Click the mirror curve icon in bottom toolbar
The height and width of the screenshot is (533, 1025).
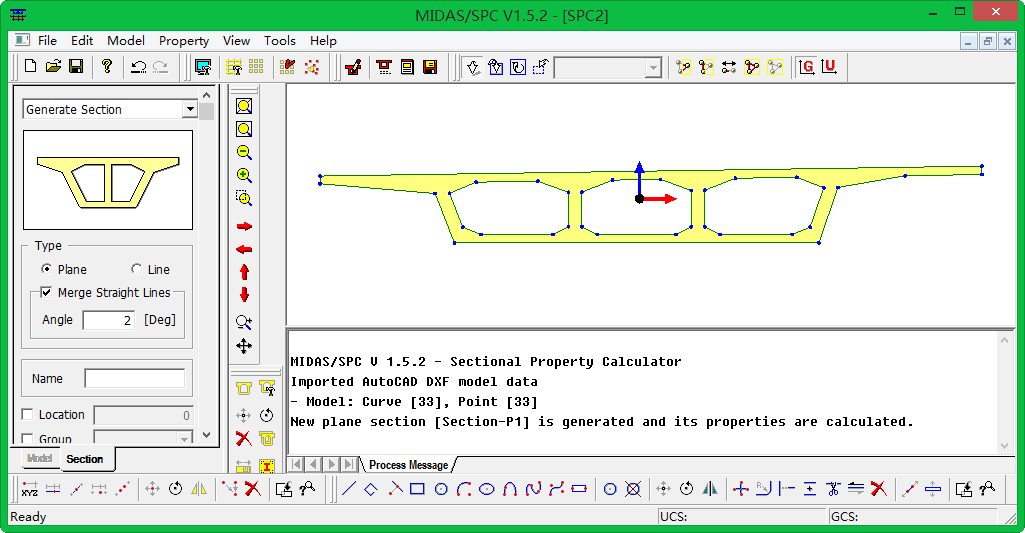click(710, 489)
